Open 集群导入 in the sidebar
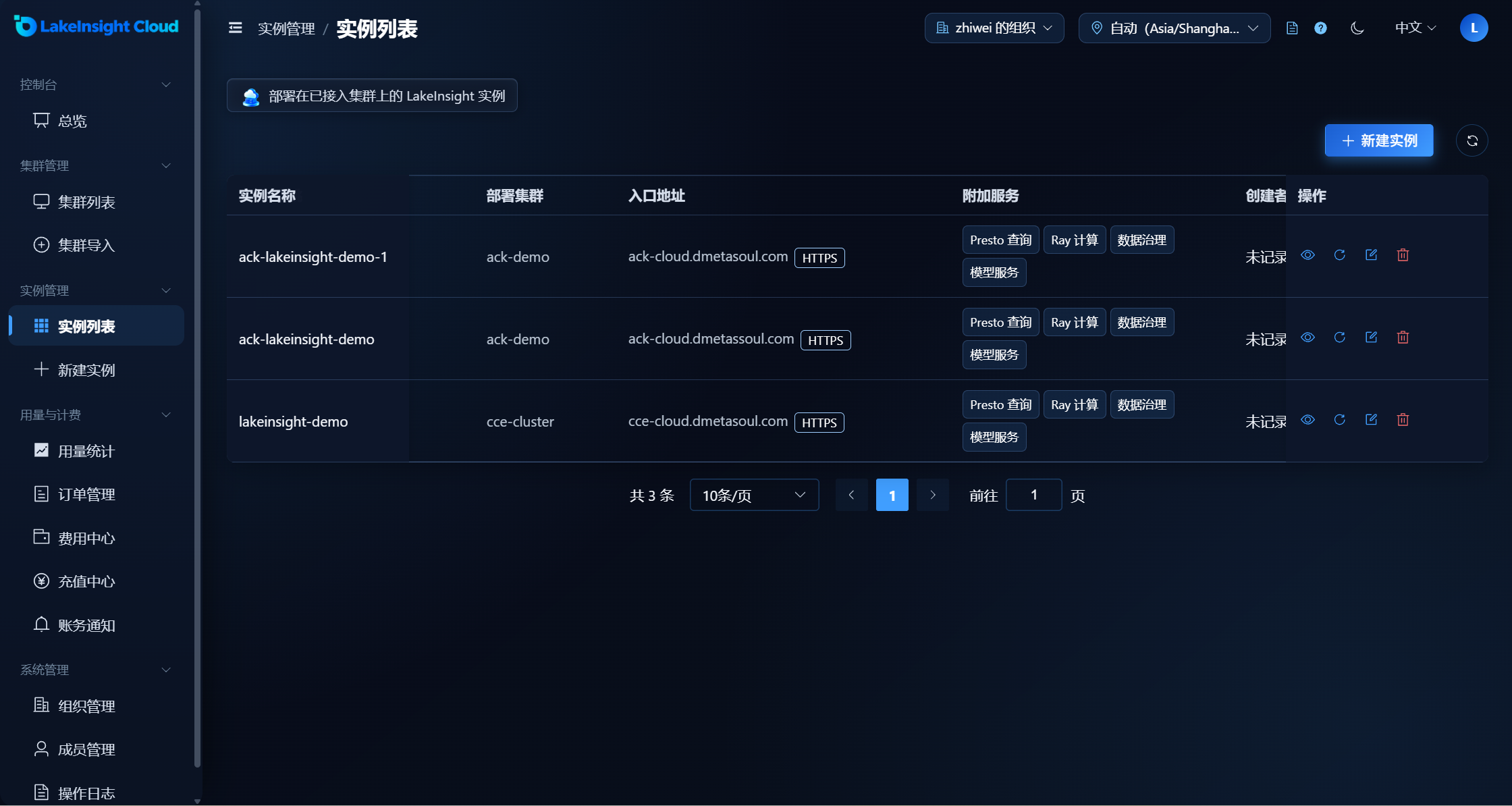The image size is (1512, 806). click(x=96, y=245)
